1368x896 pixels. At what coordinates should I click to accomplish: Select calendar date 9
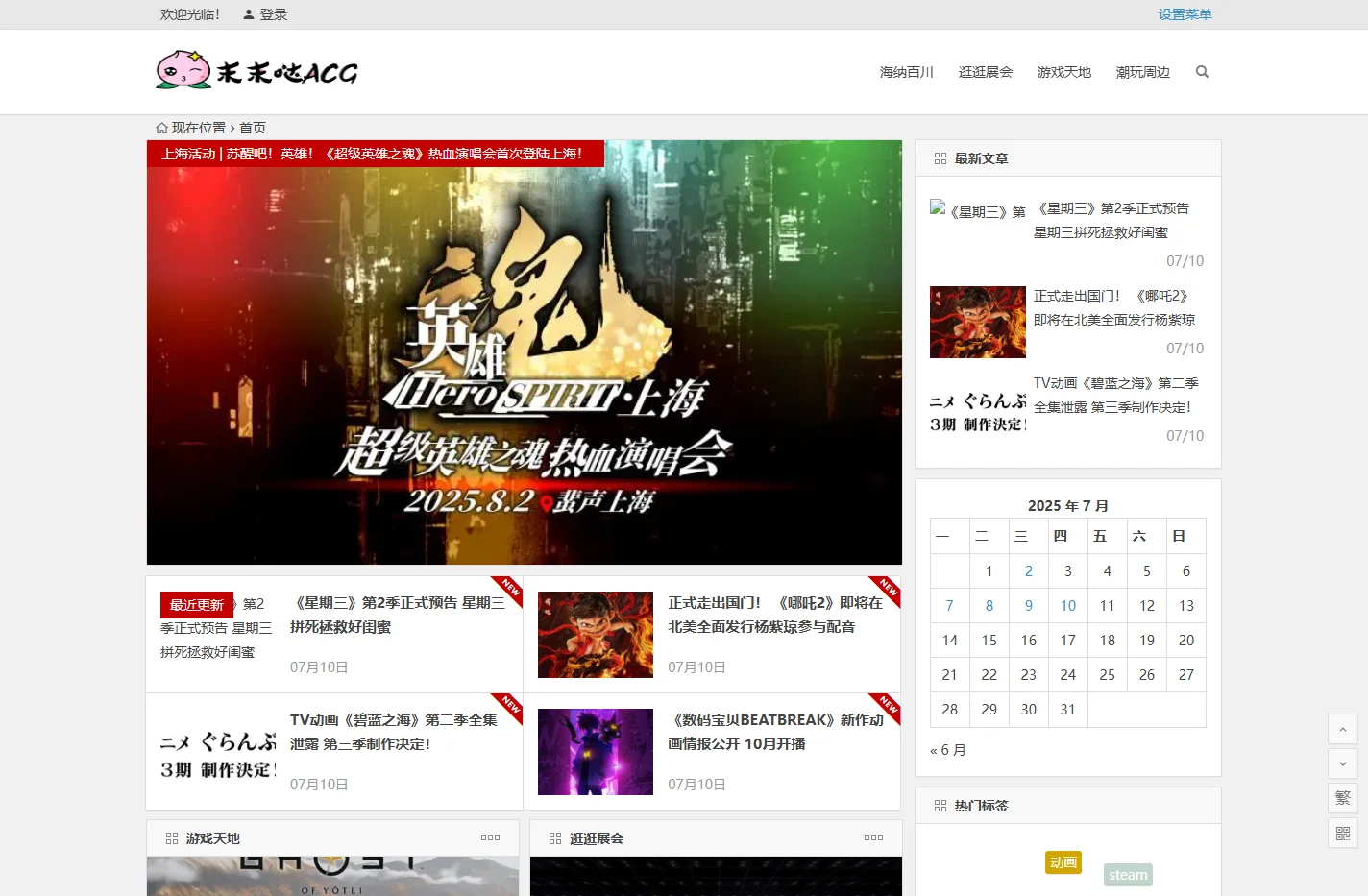click(1029, 606)
